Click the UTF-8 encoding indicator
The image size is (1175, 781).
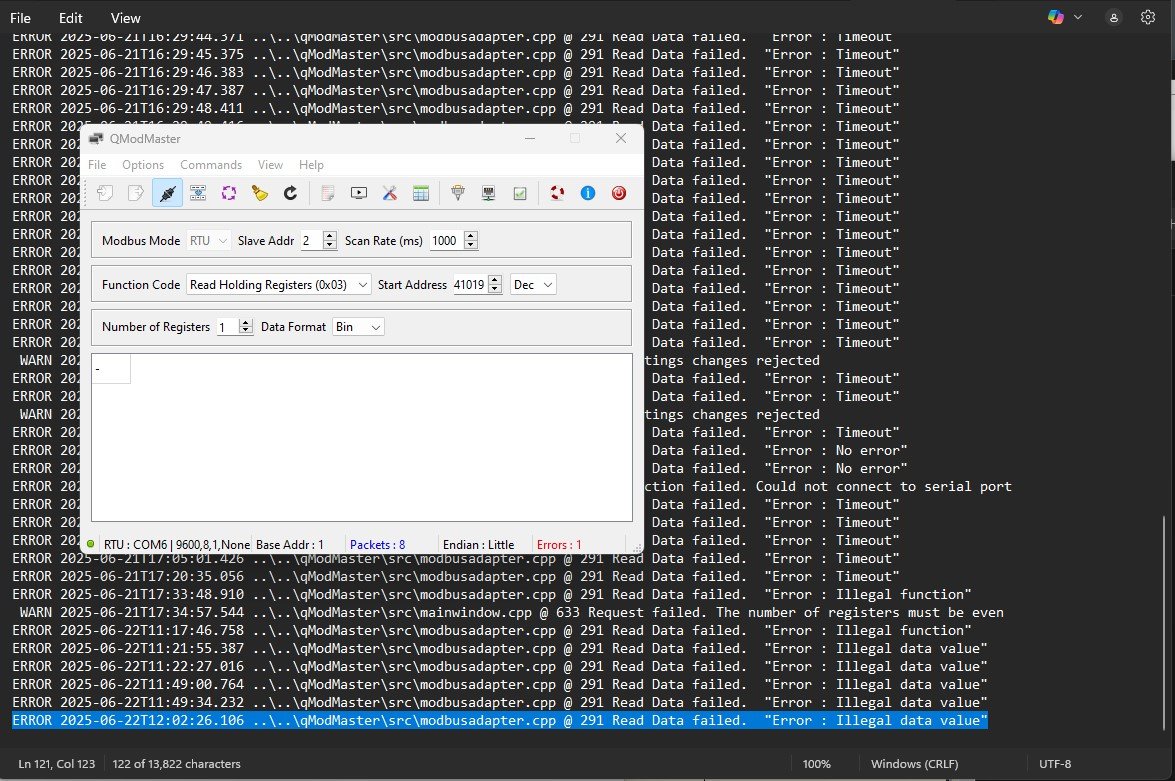pos(1055,764)
